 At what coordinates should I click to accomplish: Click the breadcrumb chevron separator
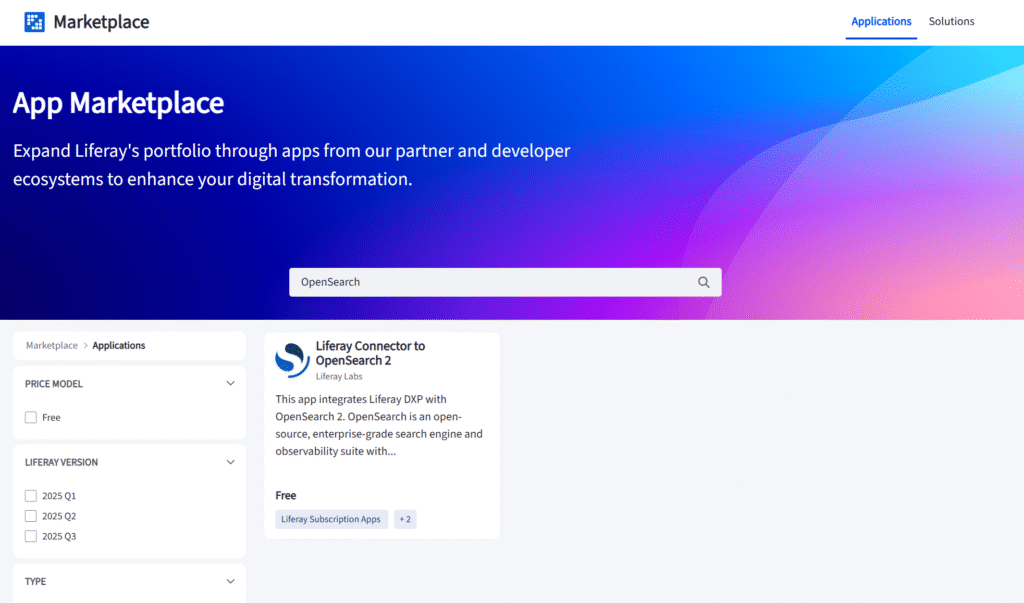[x=85, y=346]
